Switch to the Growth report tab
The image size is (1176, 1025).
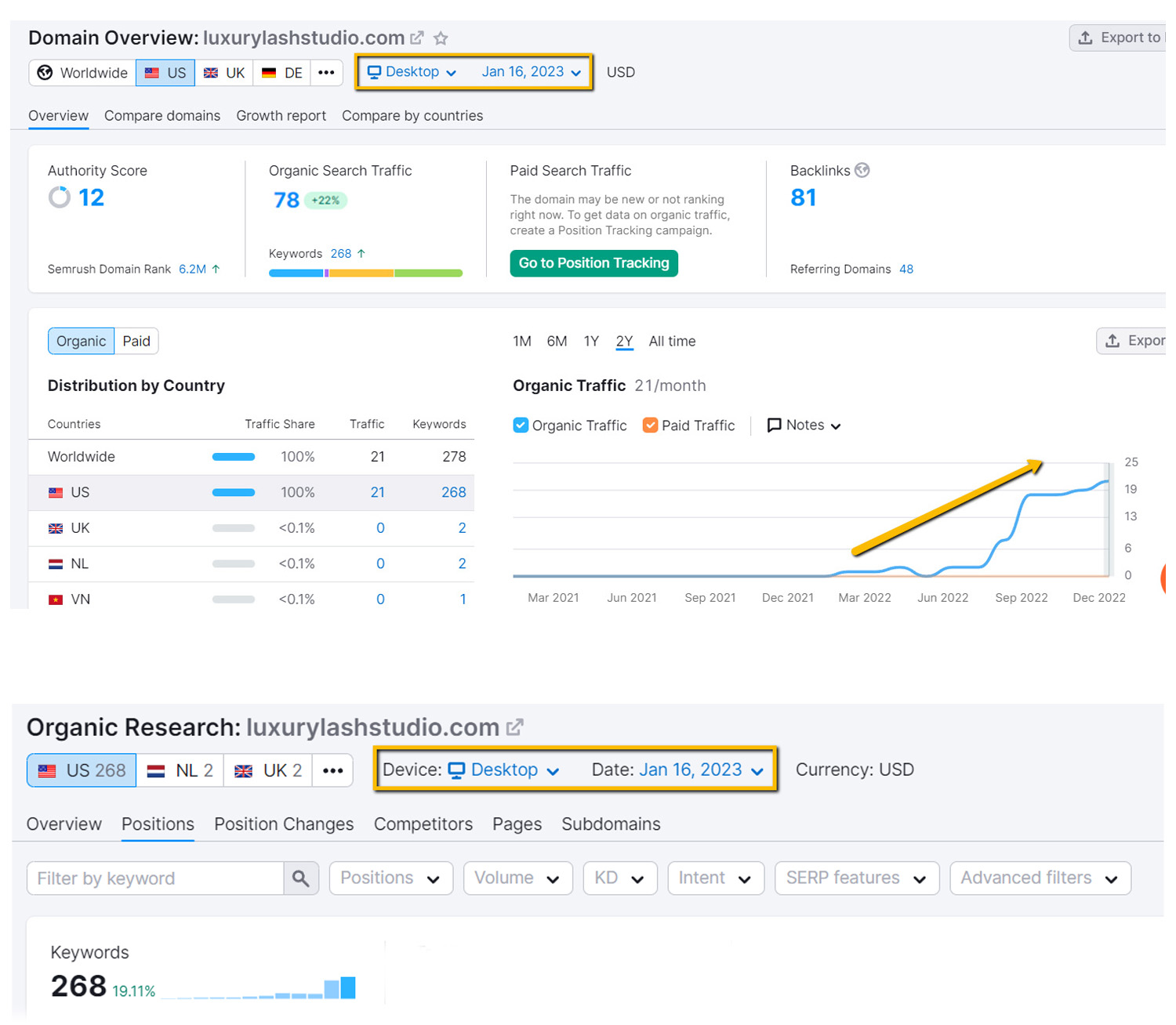tap(281, 116)
